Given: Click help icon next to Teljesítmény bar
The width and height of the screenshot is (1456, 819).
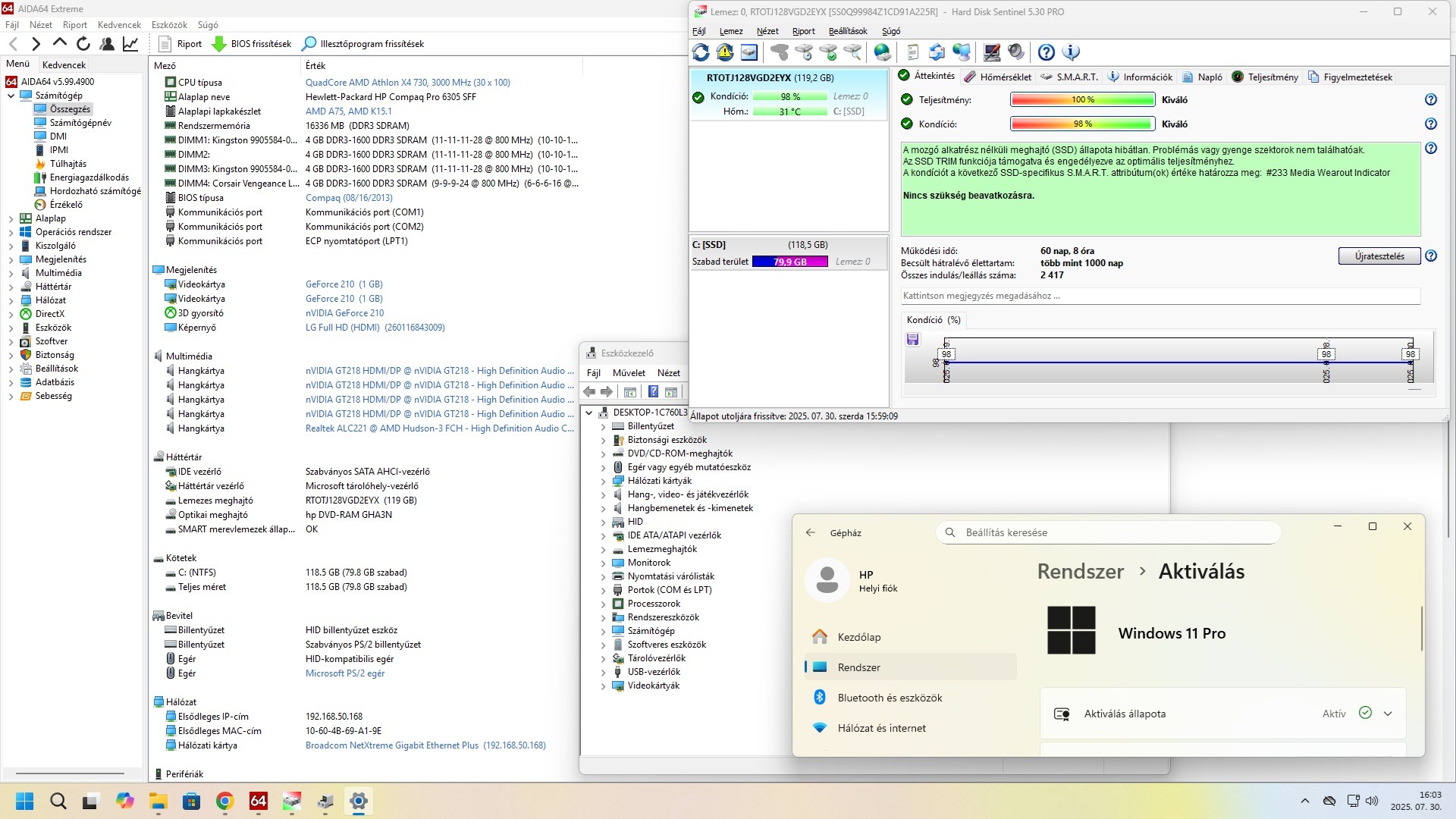Looking at the screenshot, I should point(1430,99).
